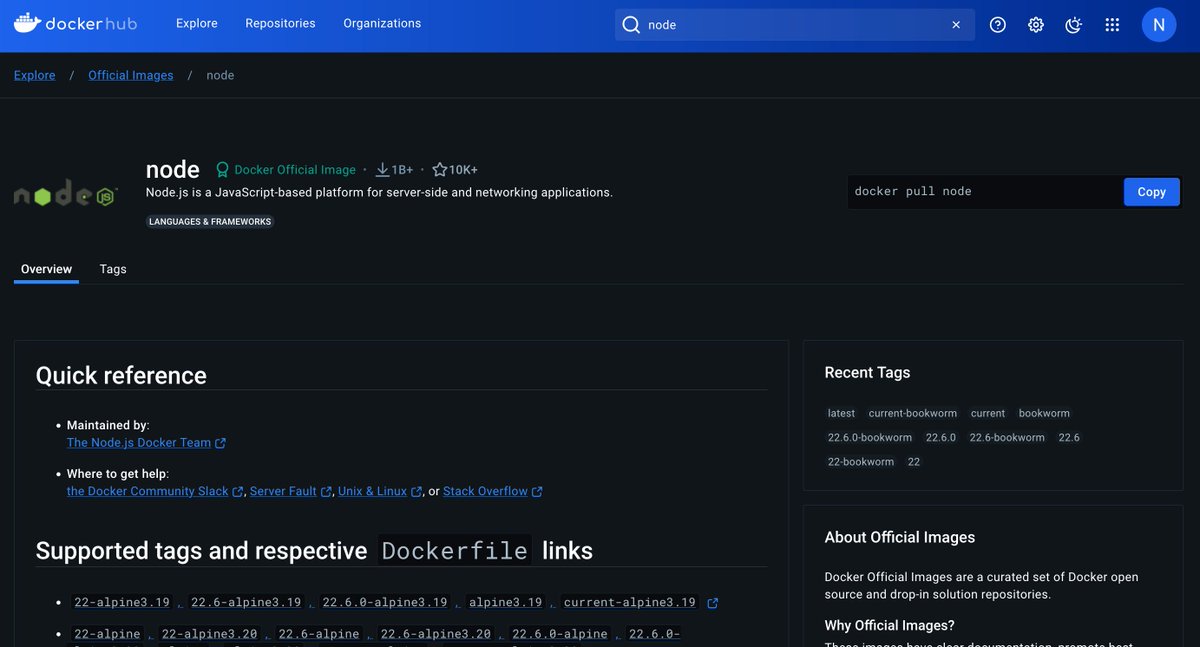Image resolution: width=1200 pixels, height=647 pixels.
Task: Select the 22 recent tag chip
Action: pyautogui.click(x=914, y=462)
